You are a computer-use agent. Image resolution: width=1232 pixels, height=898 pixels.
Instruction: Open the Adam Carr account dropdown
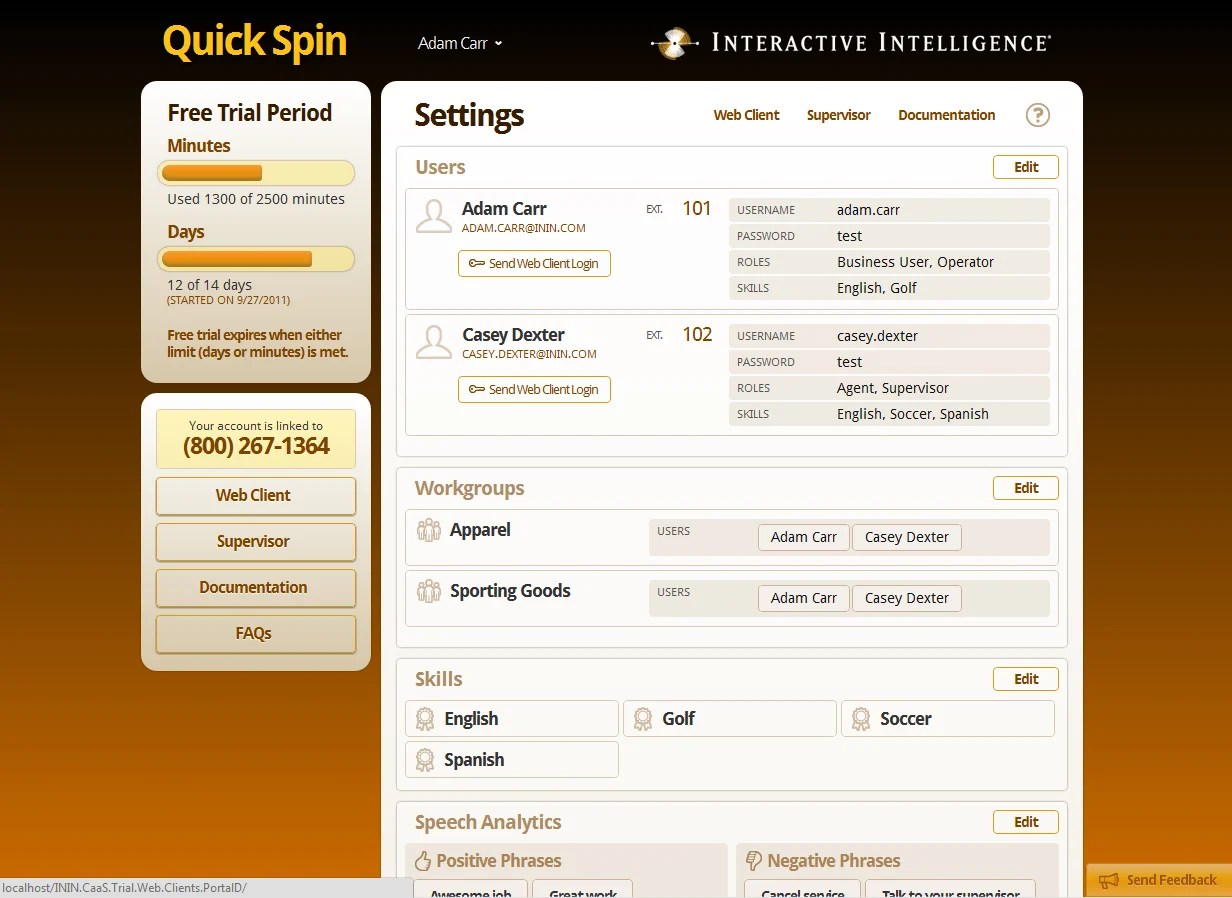459,43
